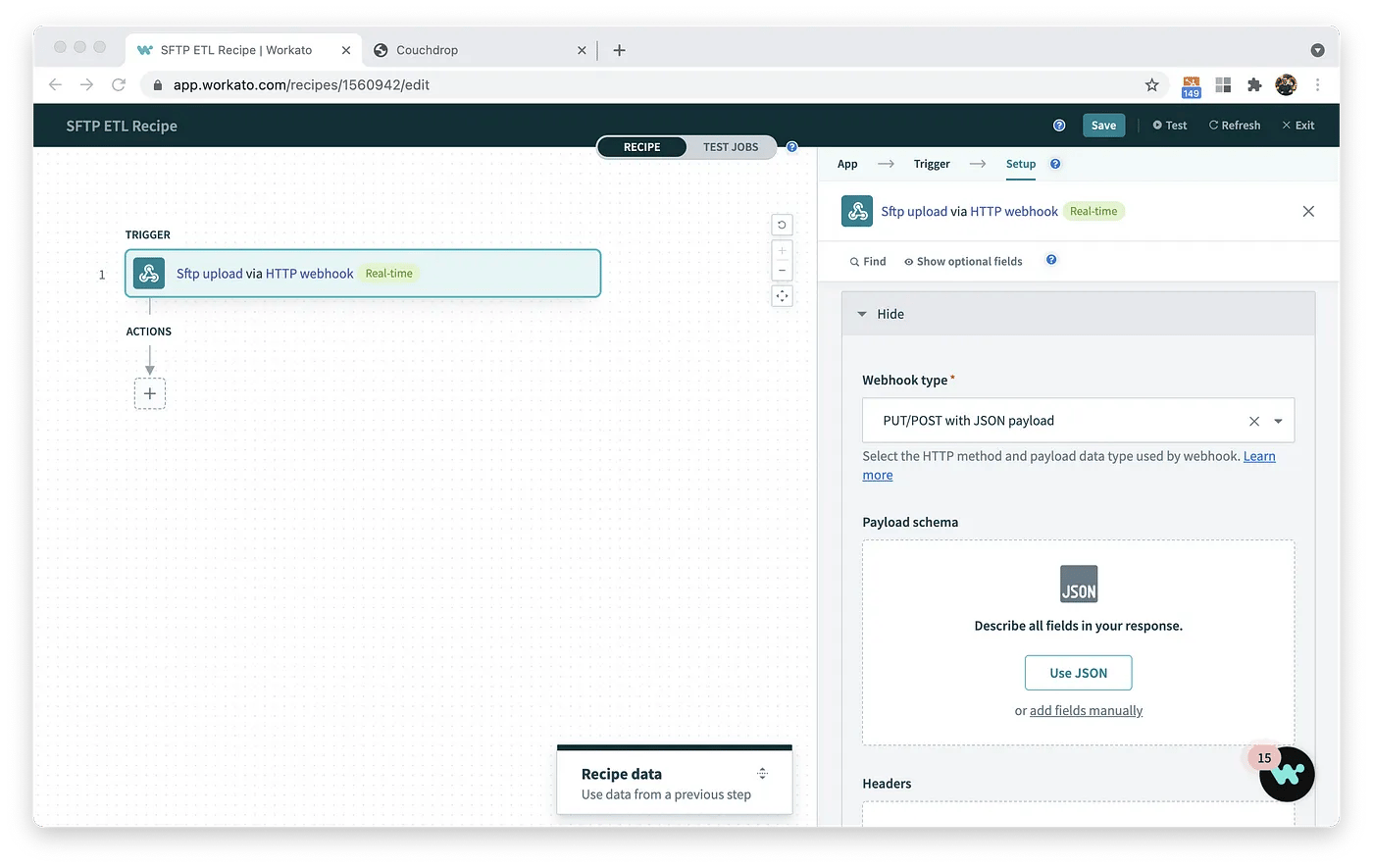
Task: Collapse the Hide section
Action: coord(879,314)
